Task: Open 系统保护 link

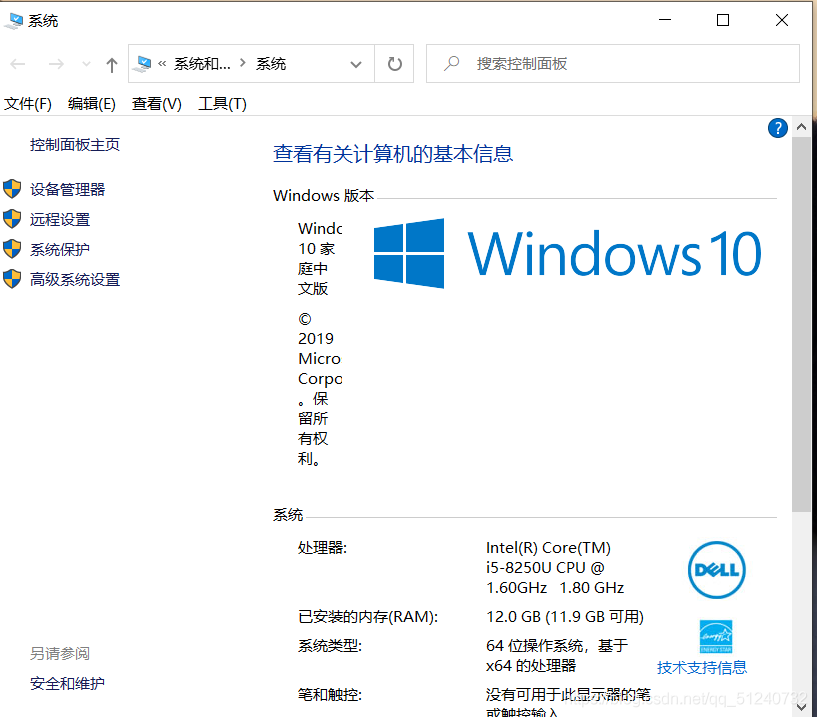Action: tap(60, 250)
